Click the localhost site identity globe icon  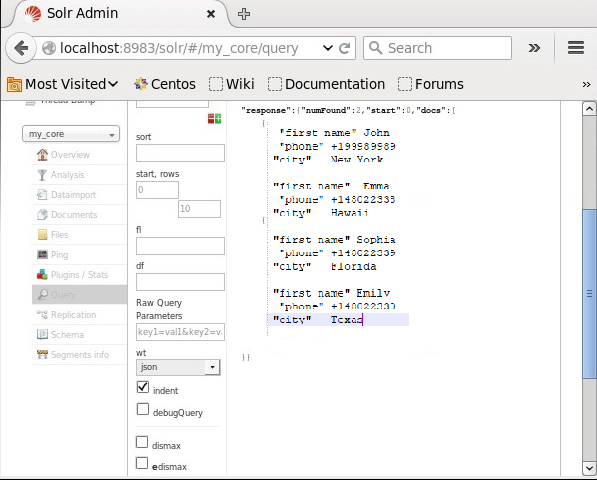[x=49, y=48]
